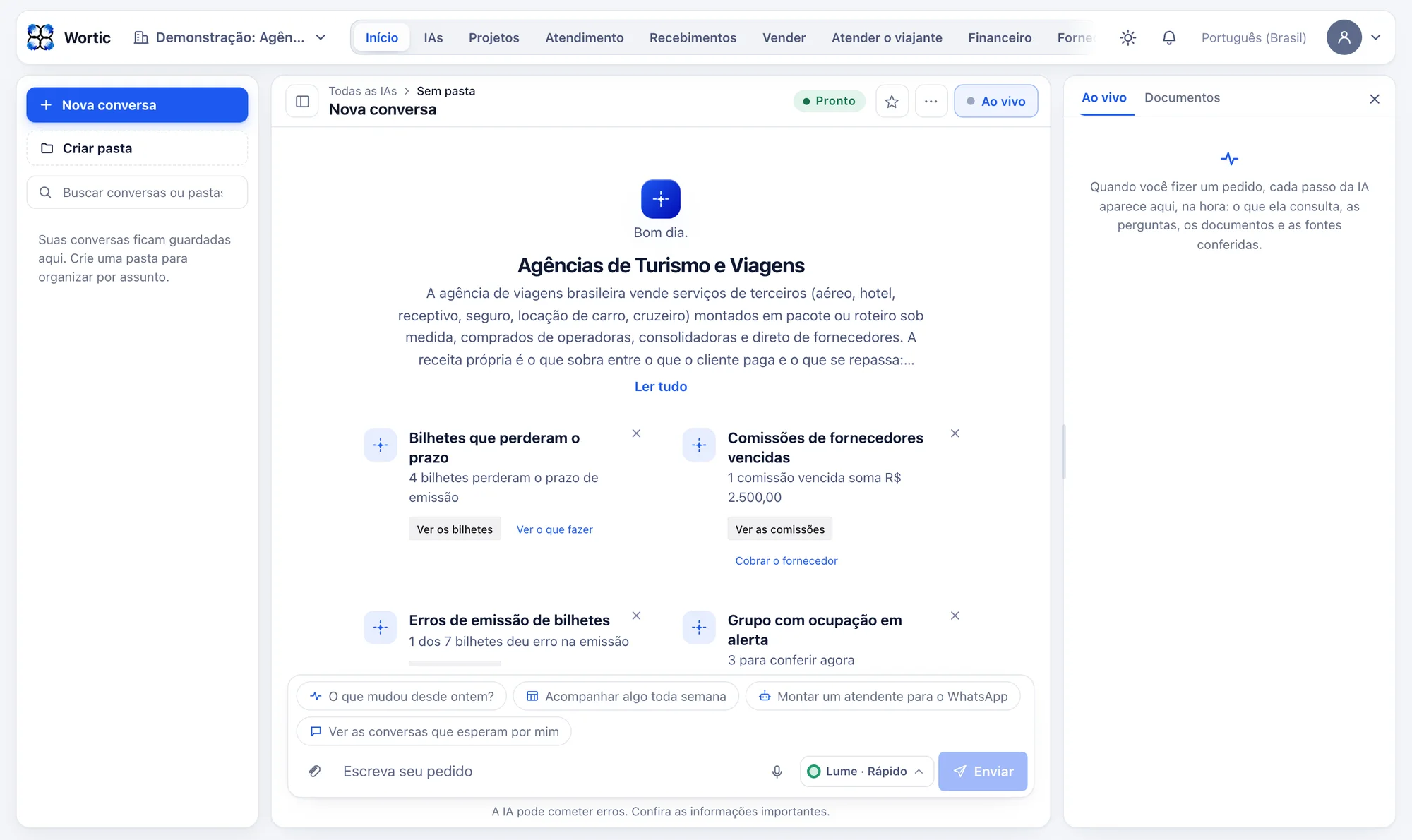Toggle the sidebar panel icon
The width and height of the screenshot is (1412, 840).
(x=302, y=101)
